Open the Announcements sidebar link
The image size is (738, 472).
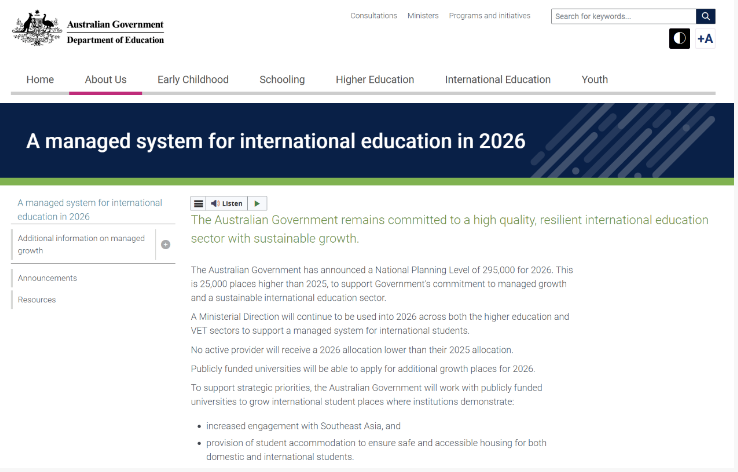coord(47,278)
